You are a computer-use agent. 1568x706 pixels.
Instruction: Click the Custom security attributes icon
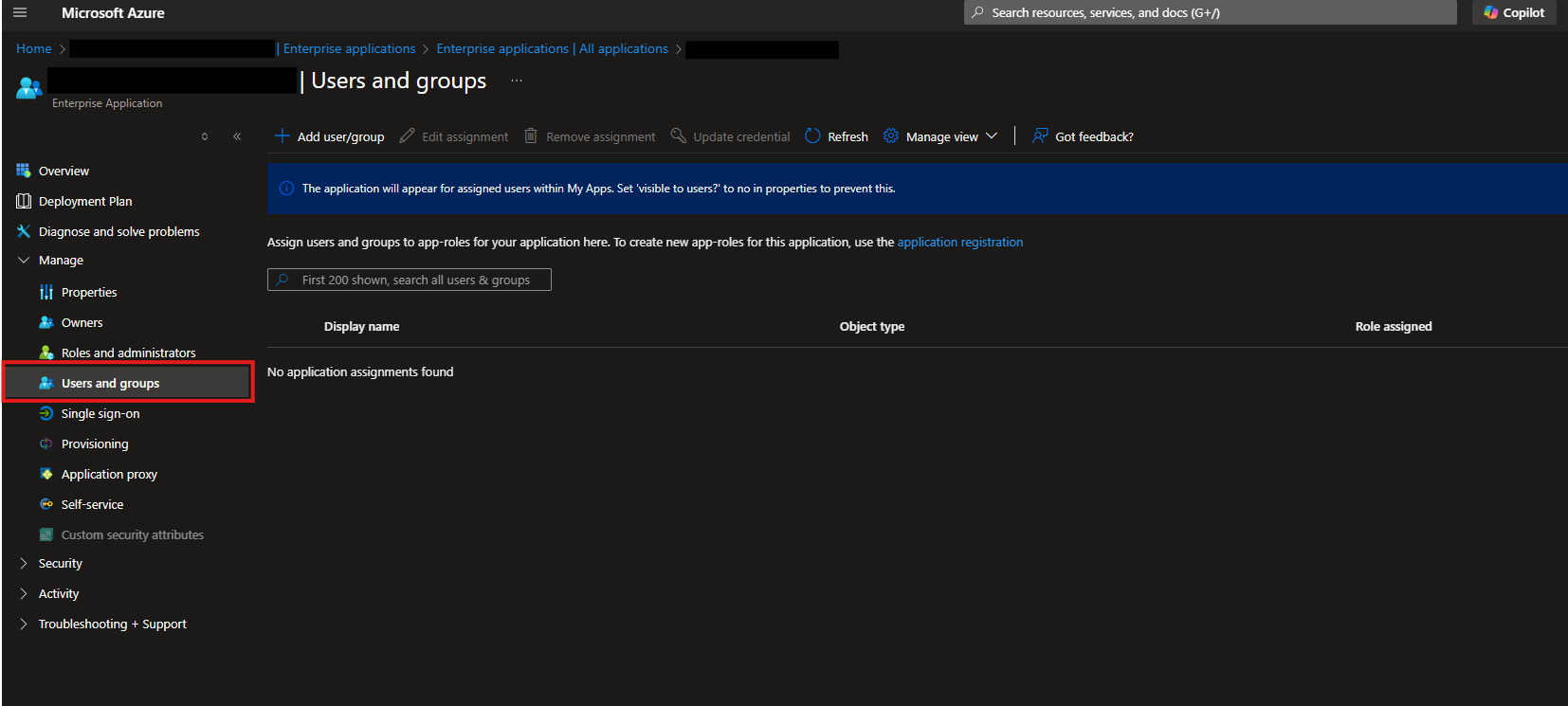[46, 534]
